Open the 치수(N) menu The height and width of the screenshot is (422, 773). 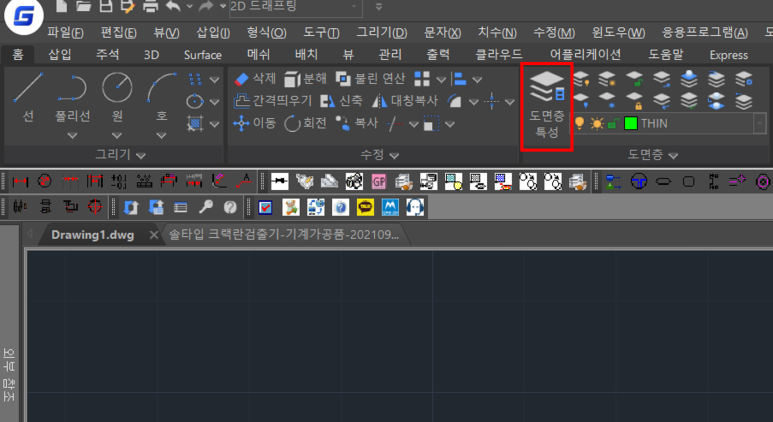point(497,33)
